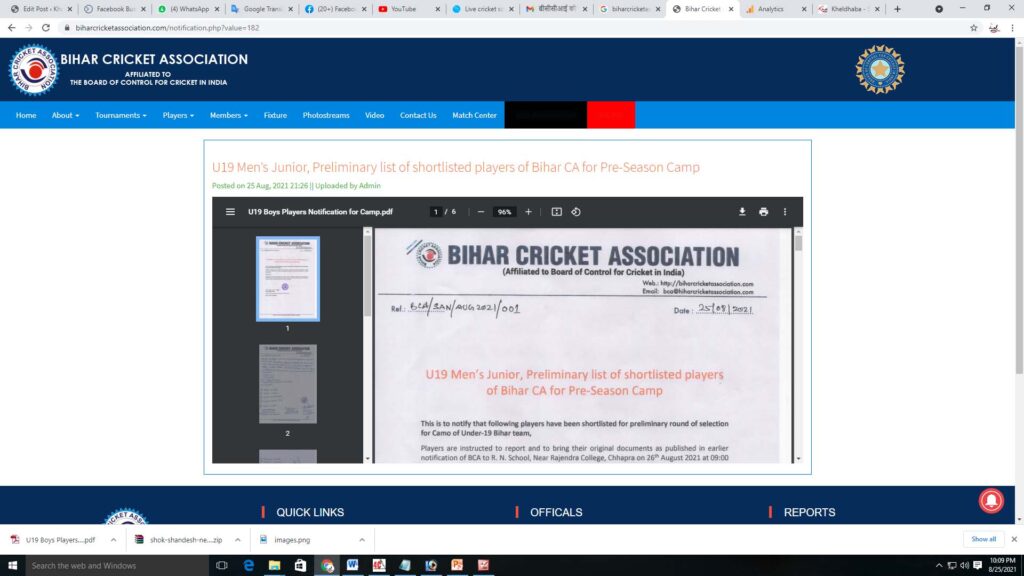
Task: Close the downloads bar
Action: click(1014, 539)
